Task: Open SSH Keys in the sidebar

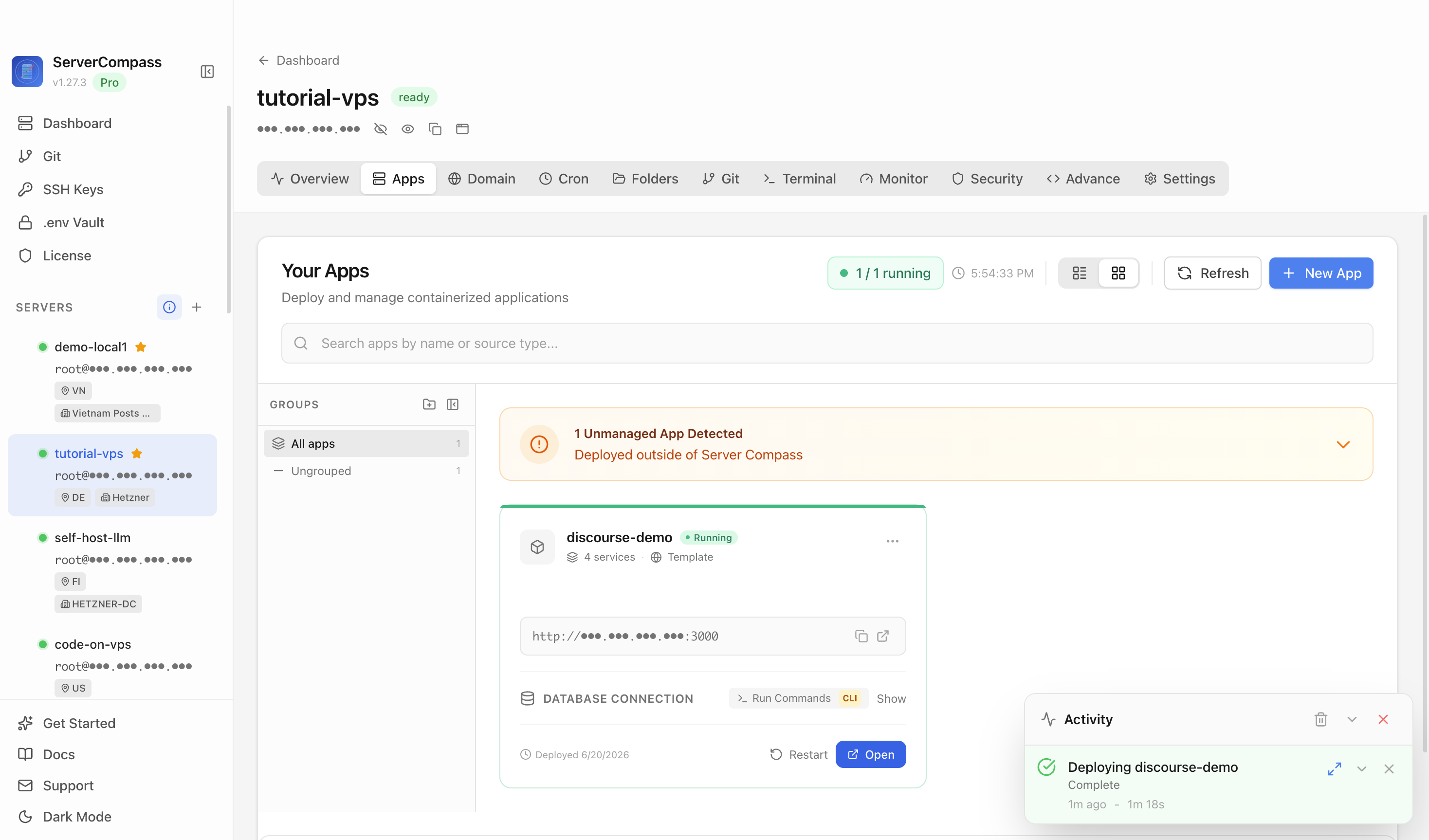Action: pos(61,189)
